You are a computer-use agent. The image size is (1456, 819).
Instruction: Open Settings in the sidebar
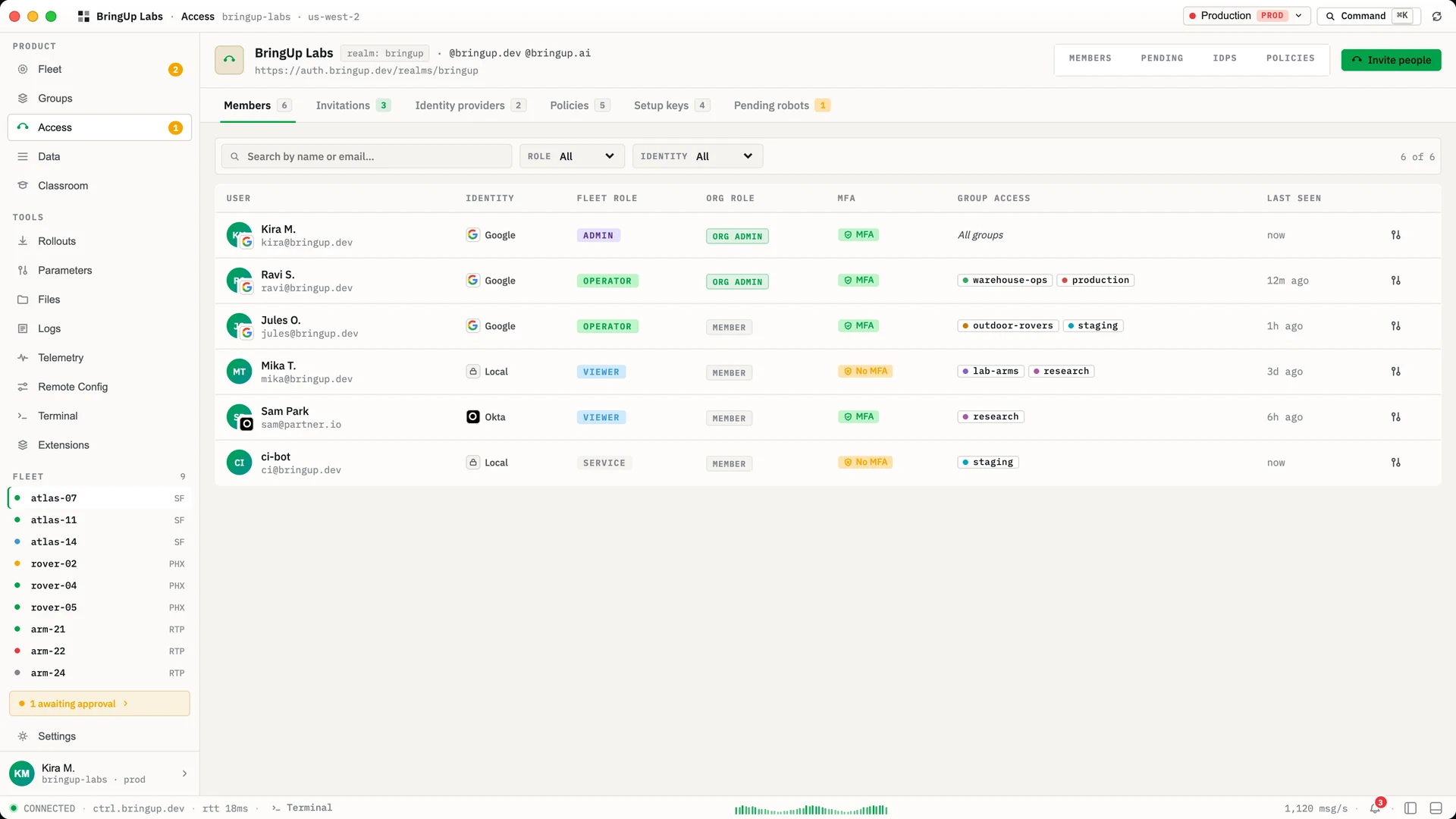99,736
